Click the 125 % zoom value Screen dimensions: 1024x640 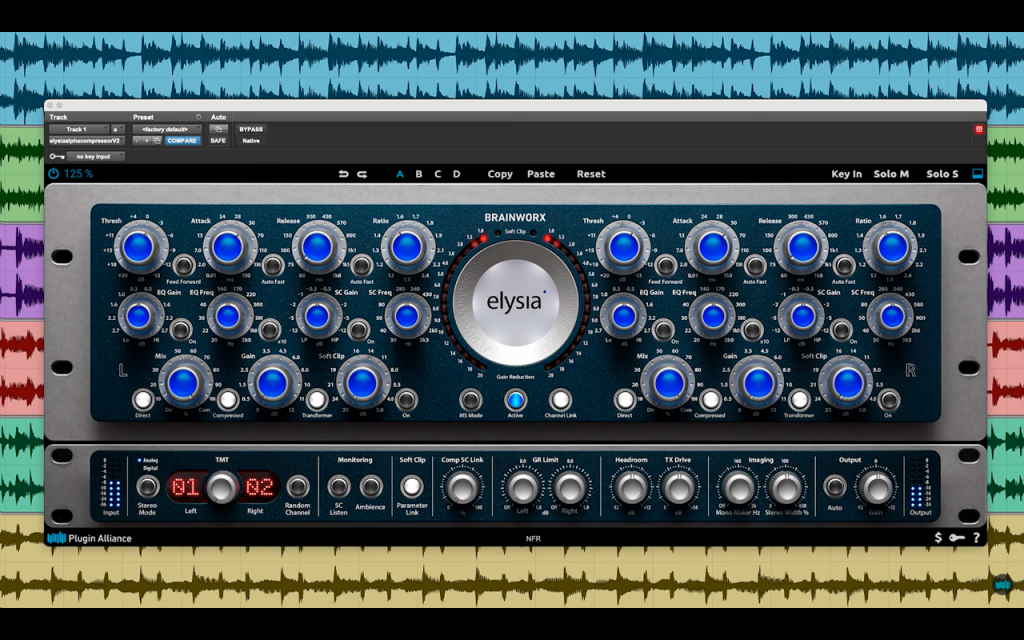(x=78, y=174)
